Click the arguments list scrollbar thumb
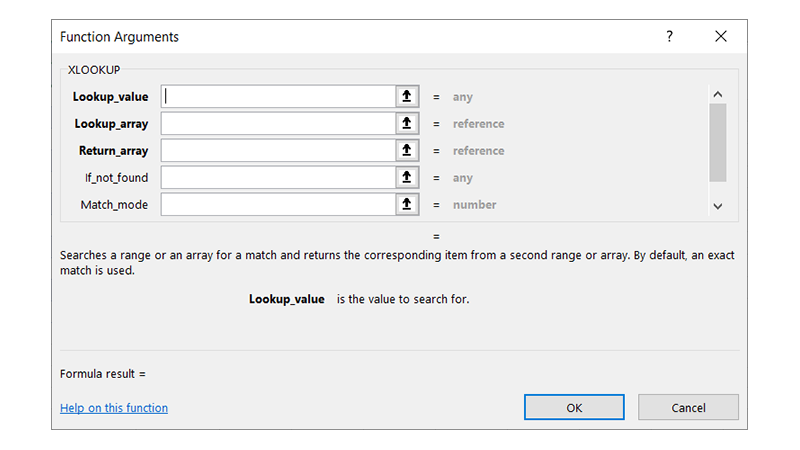 (717, 140)
